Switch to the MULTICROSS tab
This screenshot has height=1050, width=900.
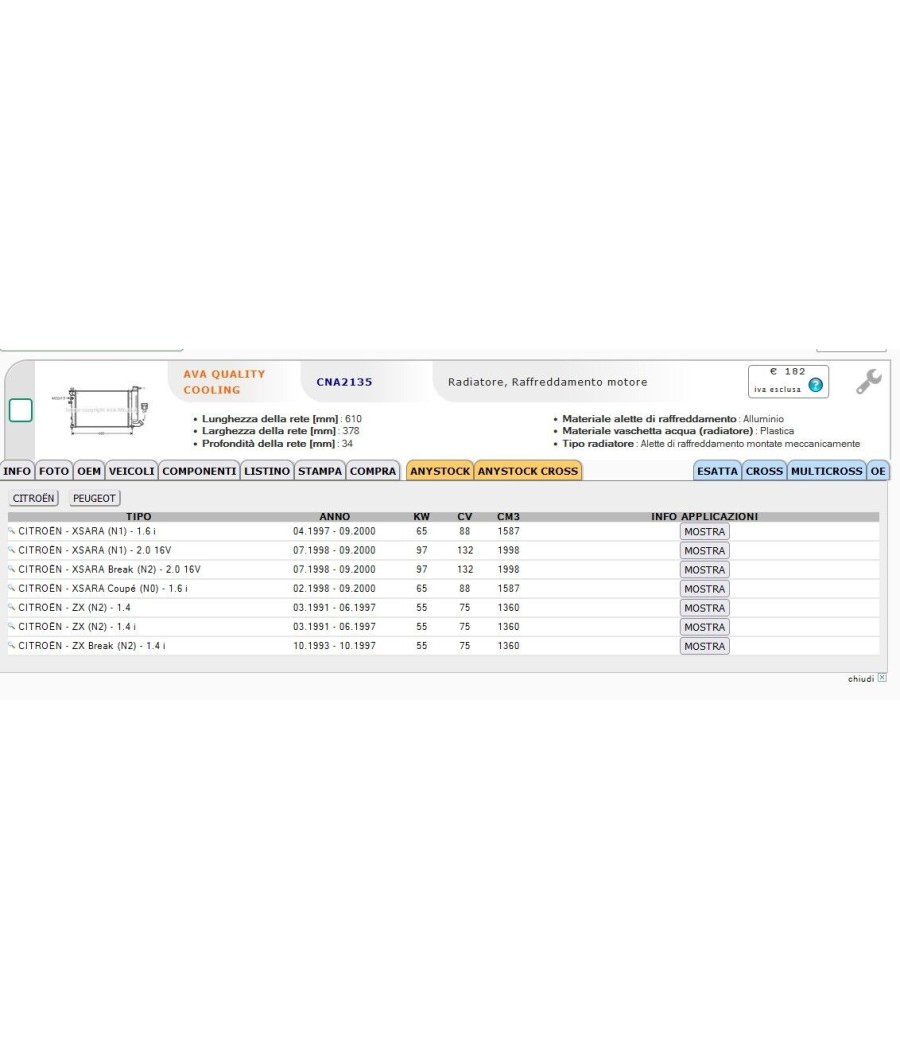tap(826, 471)
